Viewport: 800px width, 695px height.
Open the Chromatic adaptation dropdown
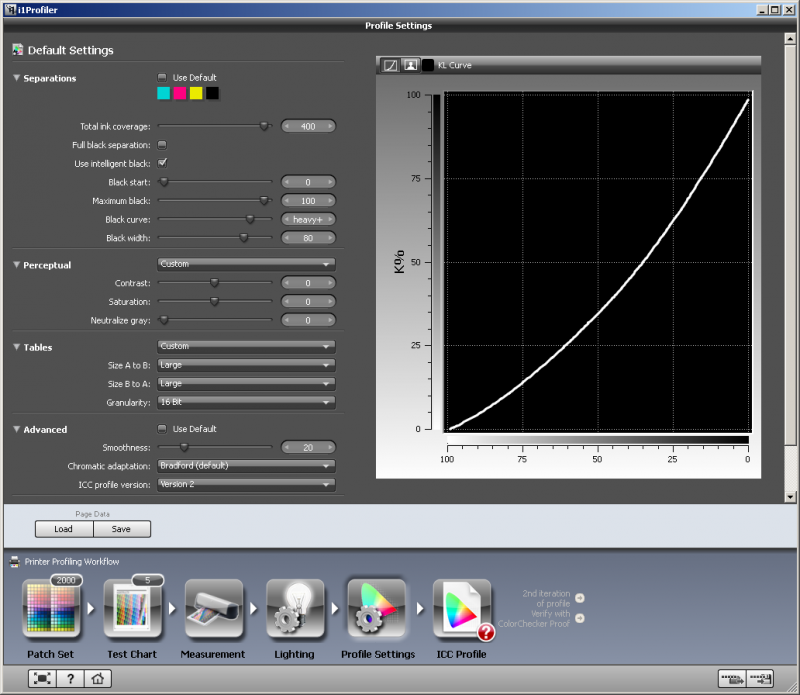click(246, 466)
